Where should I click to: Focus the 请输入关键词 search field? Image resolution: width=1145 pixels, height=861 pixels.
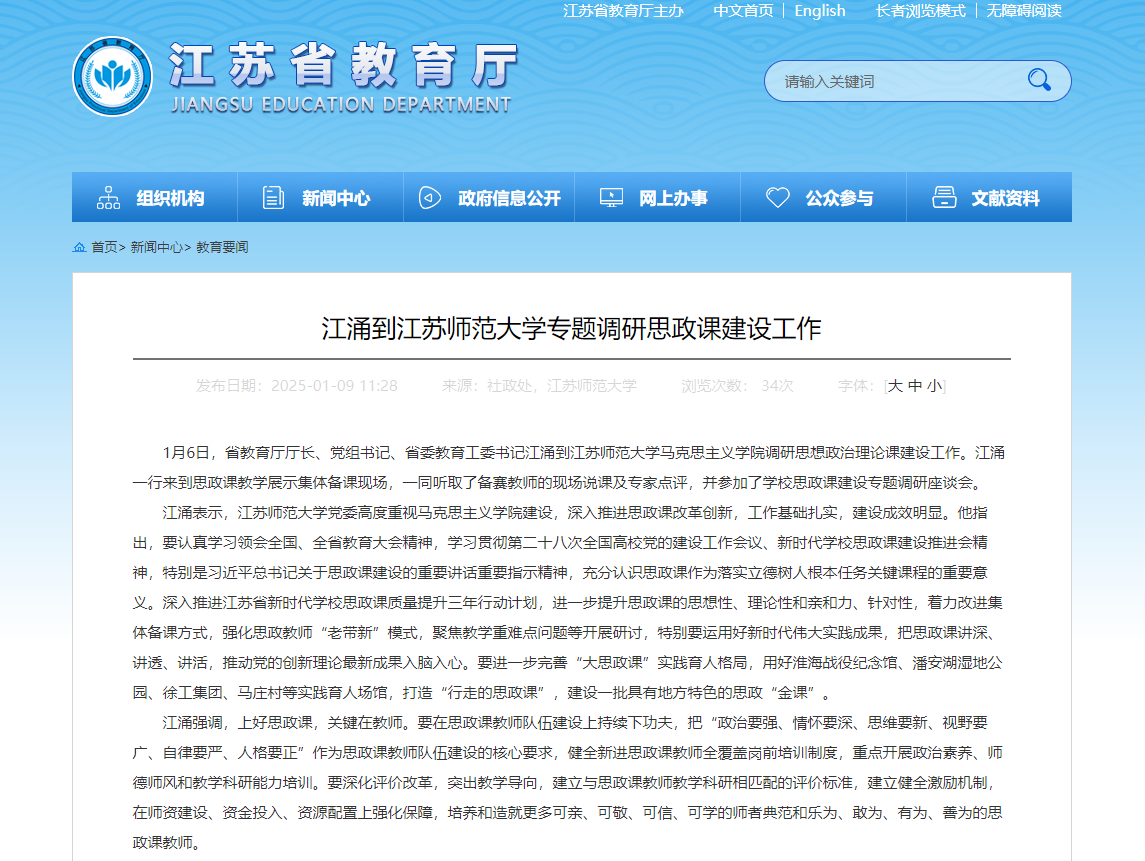click(890, 81)
